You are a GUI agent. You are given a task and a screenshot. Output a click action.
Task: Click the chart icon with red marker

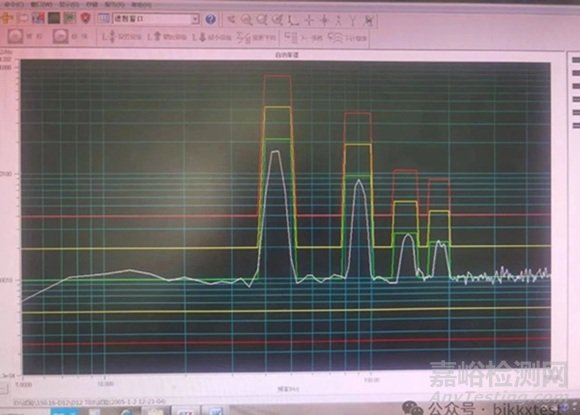pyautogui.click(x=38, y=18)
